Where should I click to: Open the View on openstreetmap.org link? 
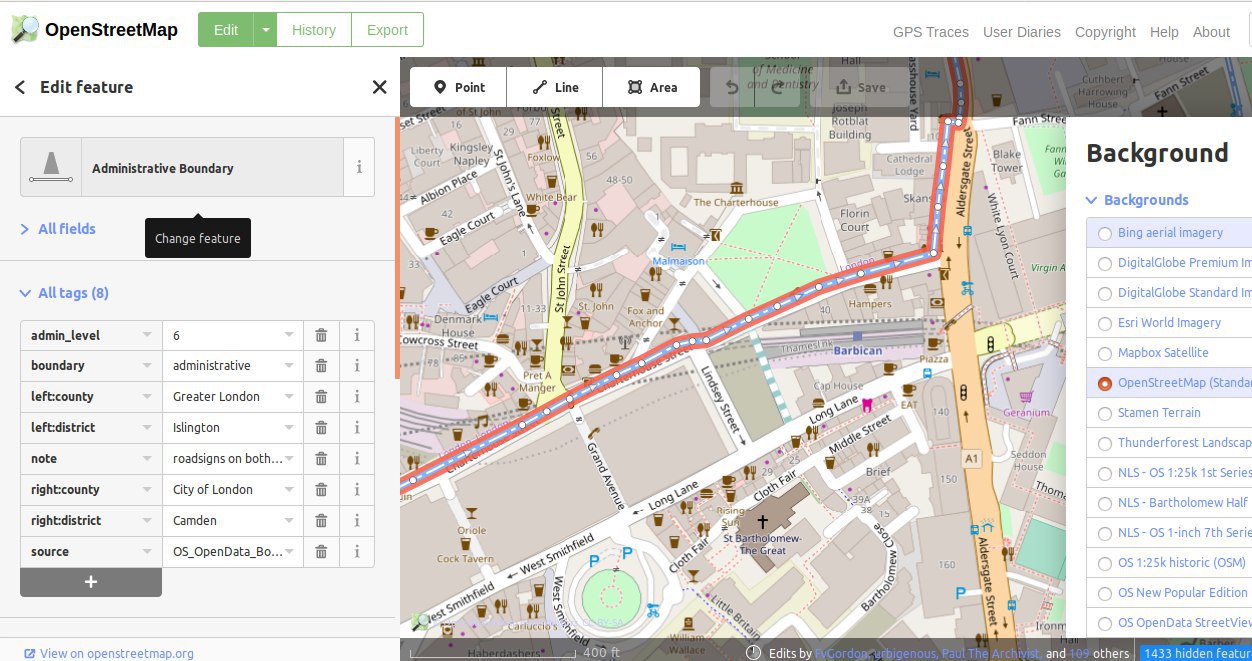pos(109,653)
